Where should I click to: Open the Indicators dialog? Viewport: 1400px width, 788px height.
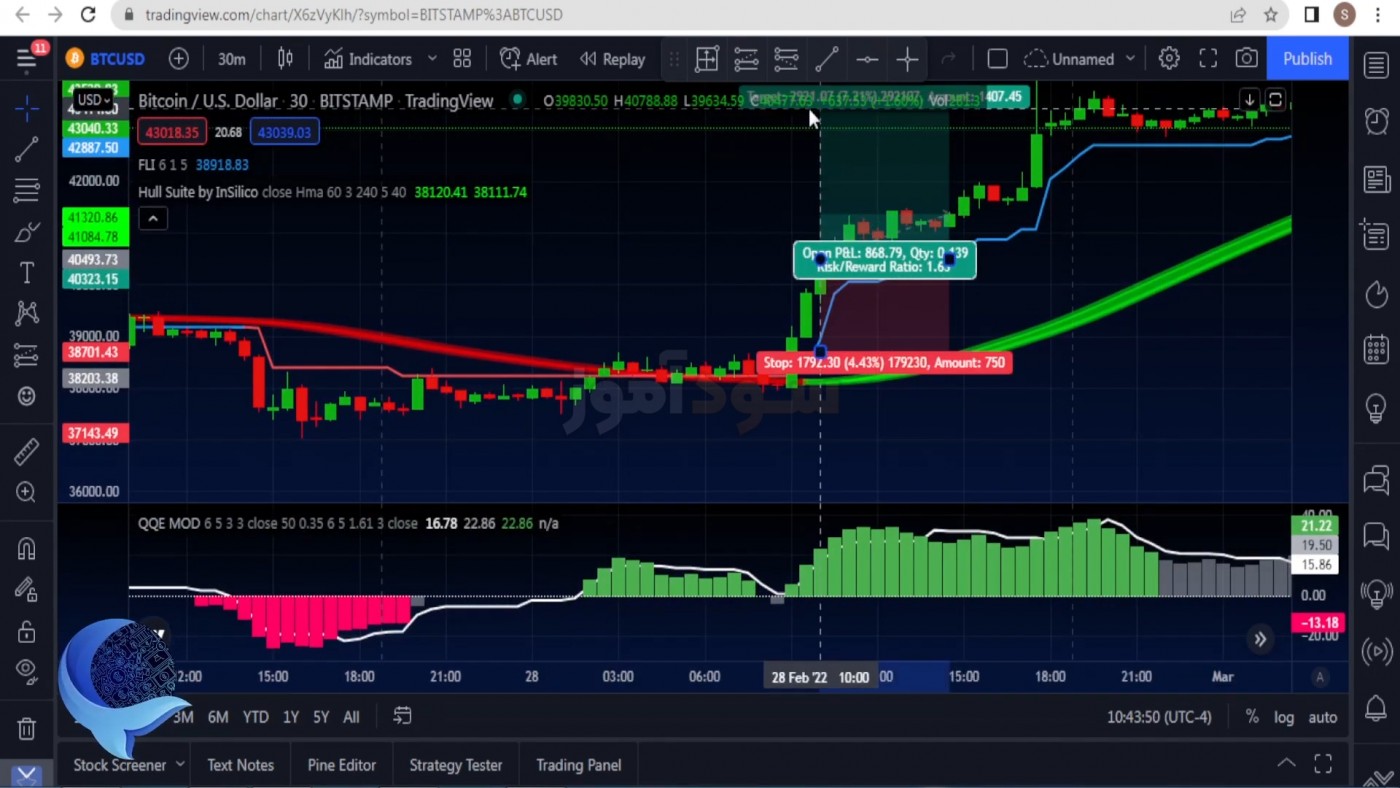[x=367, y=59]
